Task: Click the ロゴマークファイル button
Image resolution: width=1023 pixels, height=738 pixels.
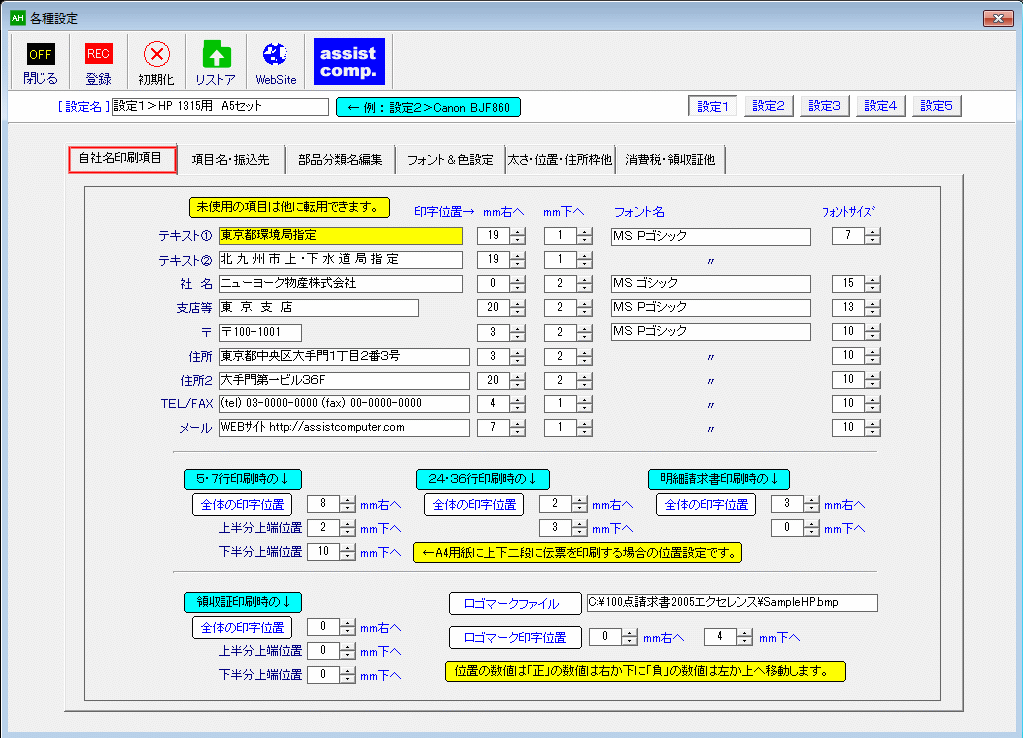Action: pos(515,604)
